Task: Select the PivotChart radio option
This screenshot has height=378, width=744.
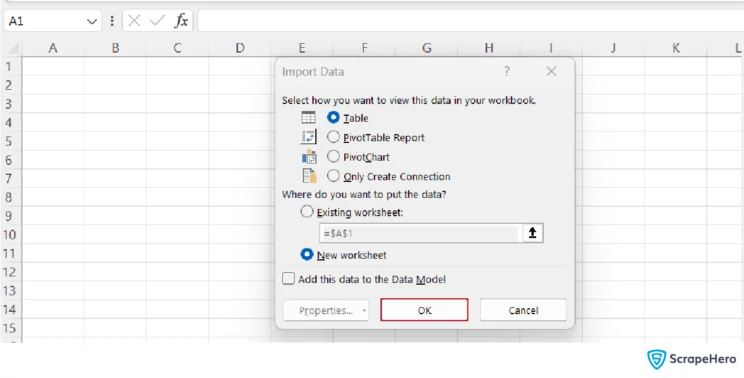Action: pyautogui.click(x=334, y=156)
